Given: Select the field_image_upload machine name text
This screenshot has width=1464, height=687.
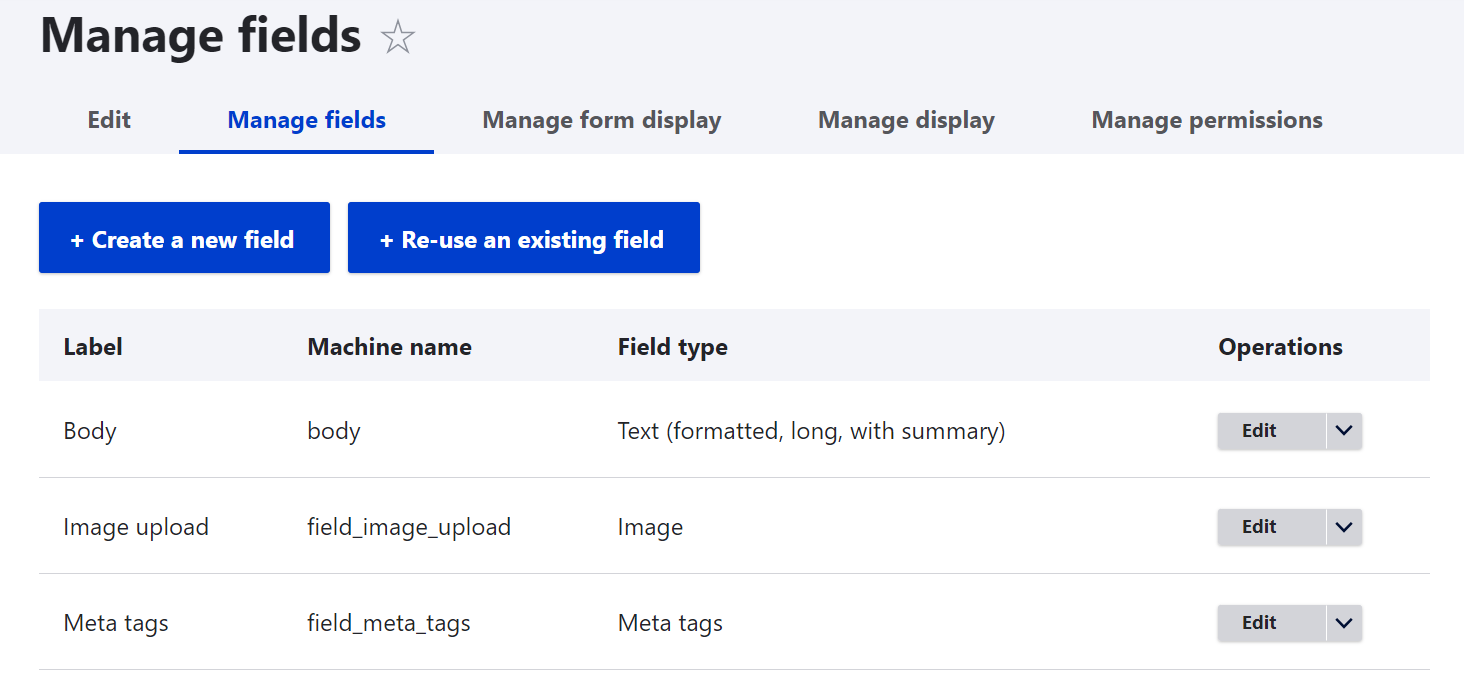Looking at the screenshot, I should (x=409, y=527).
